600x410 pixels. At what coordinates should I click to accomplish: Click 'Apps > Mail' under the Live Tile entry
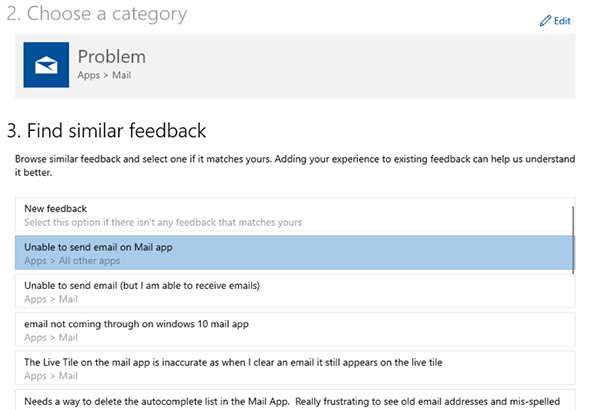click(x=51, y=375)
